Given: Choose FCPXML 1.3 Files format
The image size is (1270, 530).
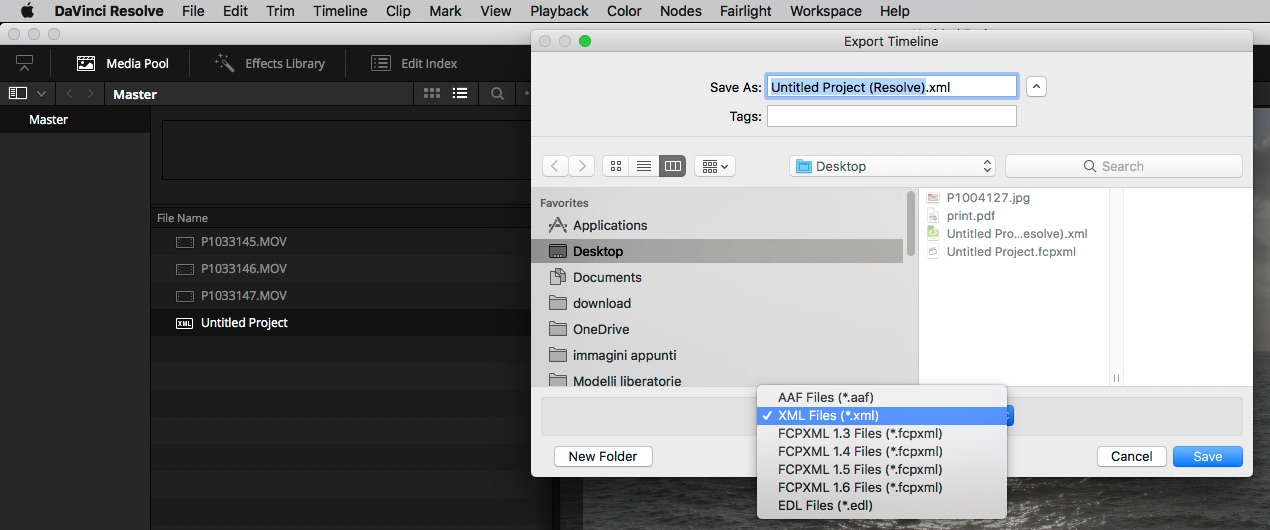Looking at the screenshot, I should (882, 433).
